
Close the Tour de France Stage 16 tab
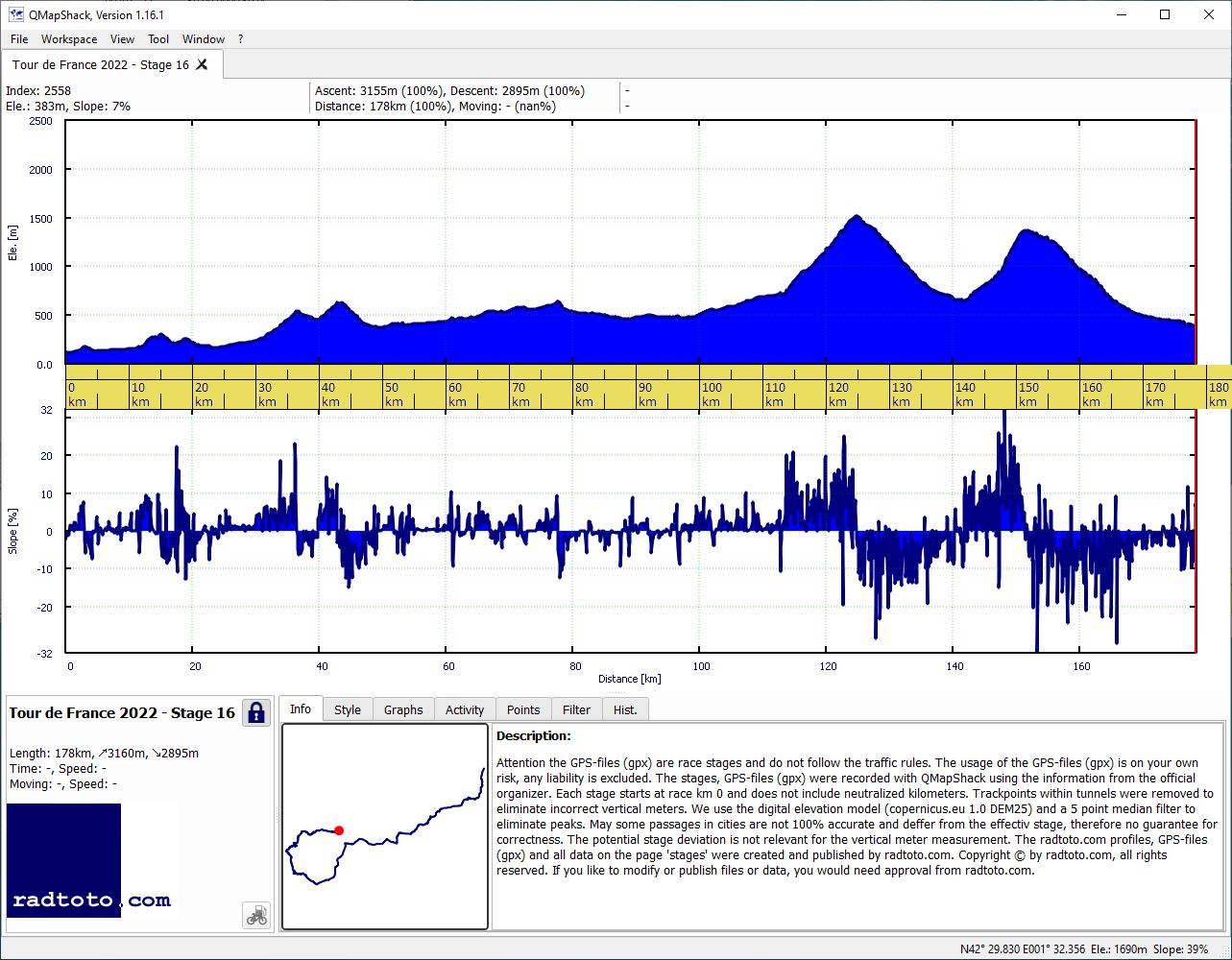tap(202, 64)
